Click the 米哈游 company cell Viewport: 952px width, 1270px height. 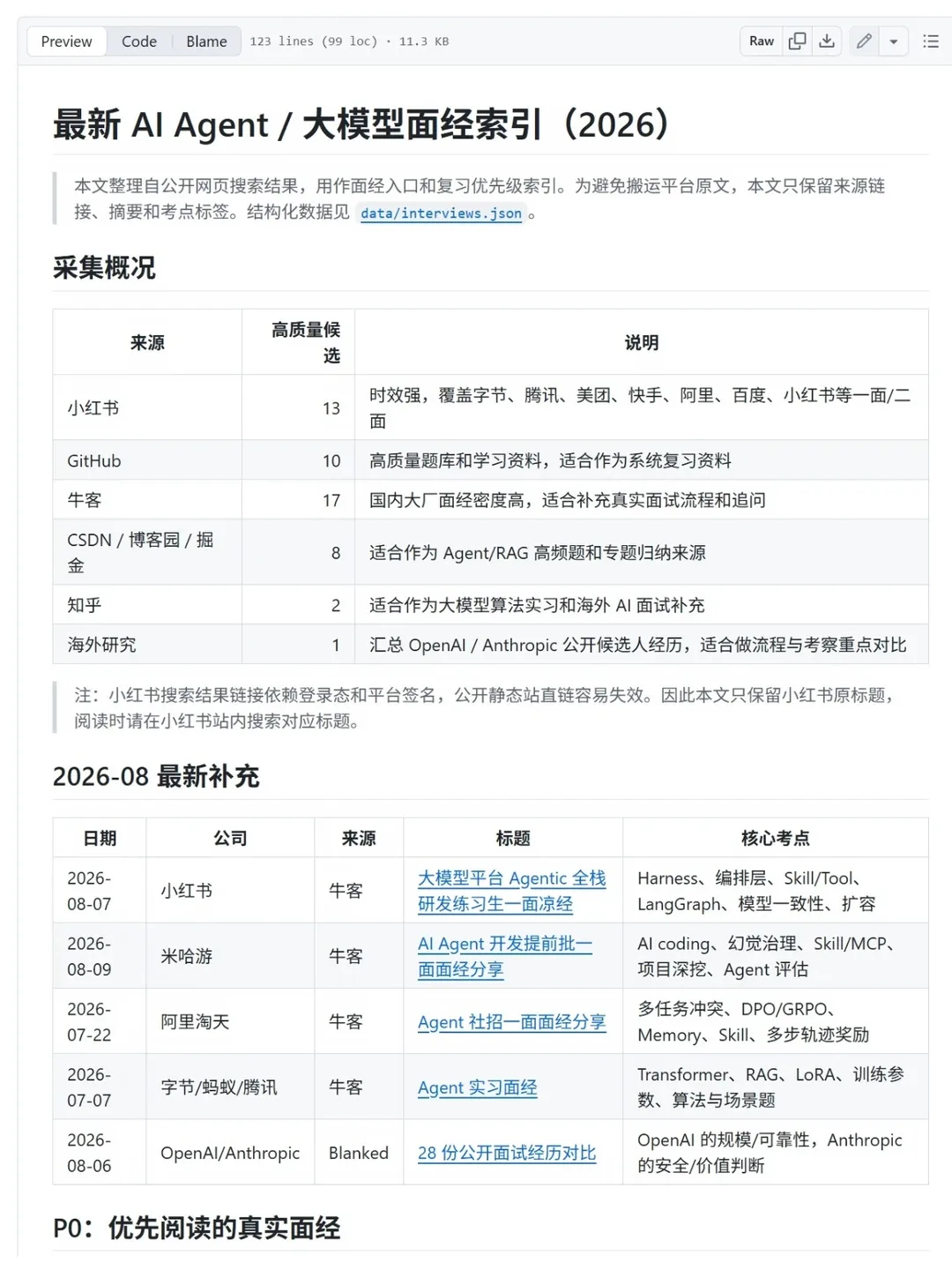(x=230, y=956)
